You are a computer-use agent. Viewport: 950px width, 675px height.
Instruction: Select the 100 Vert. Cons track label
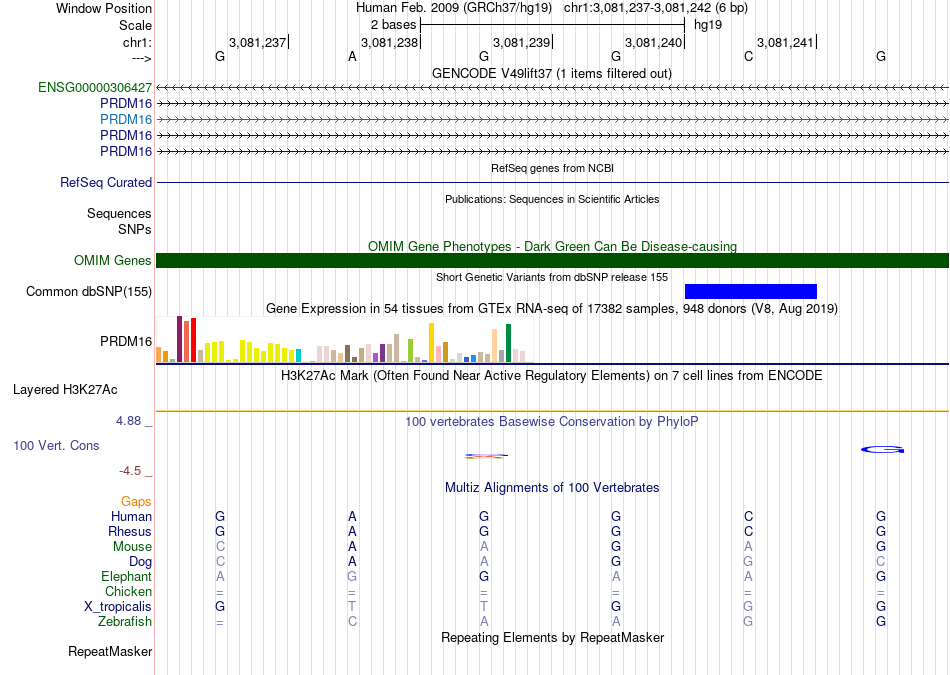coord(56,445)
